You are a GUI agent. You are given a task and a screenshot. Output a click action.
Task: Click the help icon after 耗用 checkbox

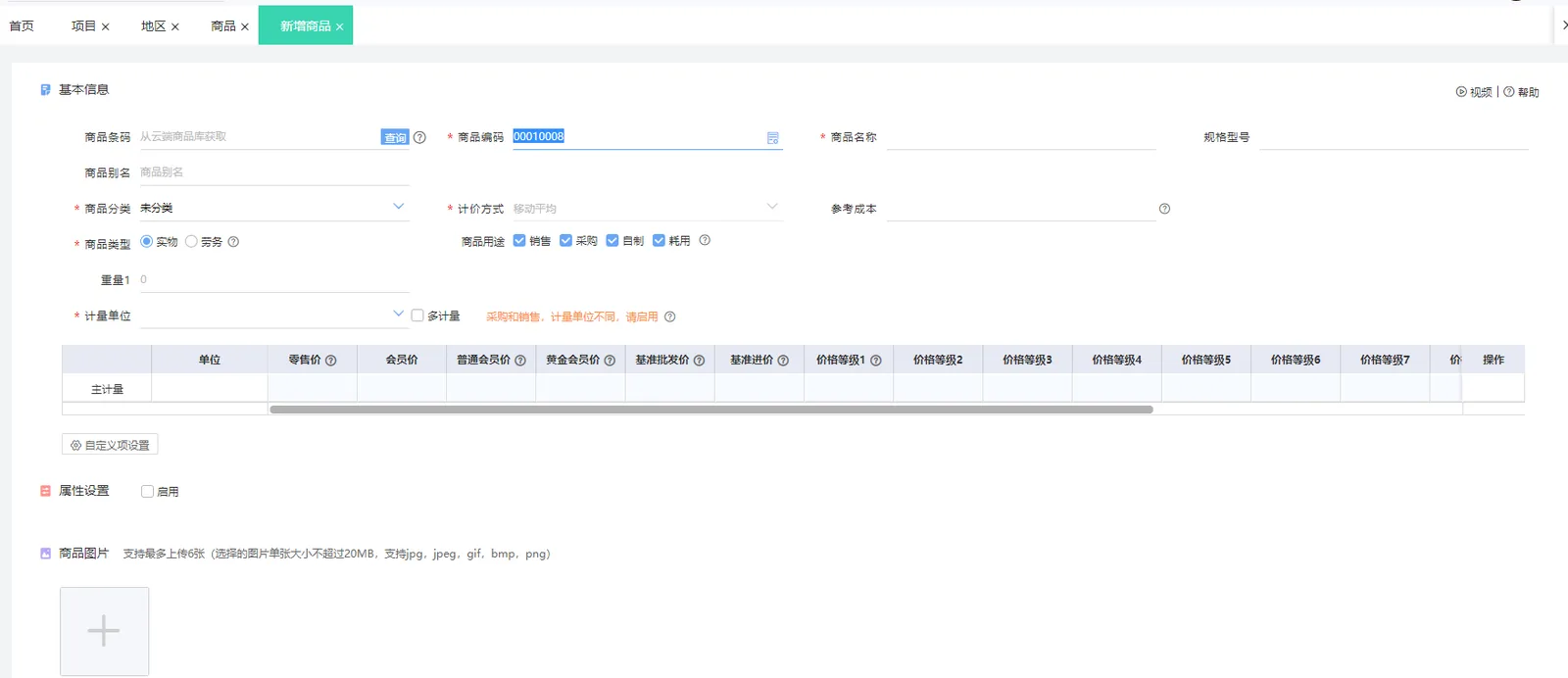click(x=705, y=240)
